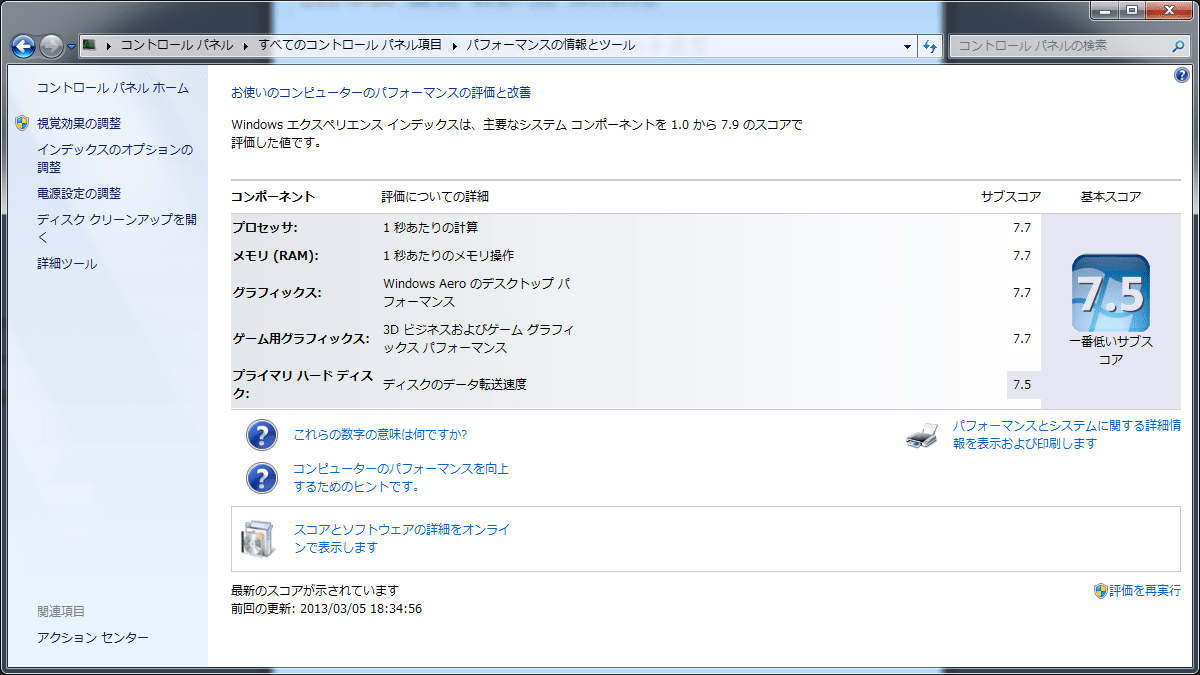
Task: Click the Control Panel icon in address bar
Action: (90, 45)
